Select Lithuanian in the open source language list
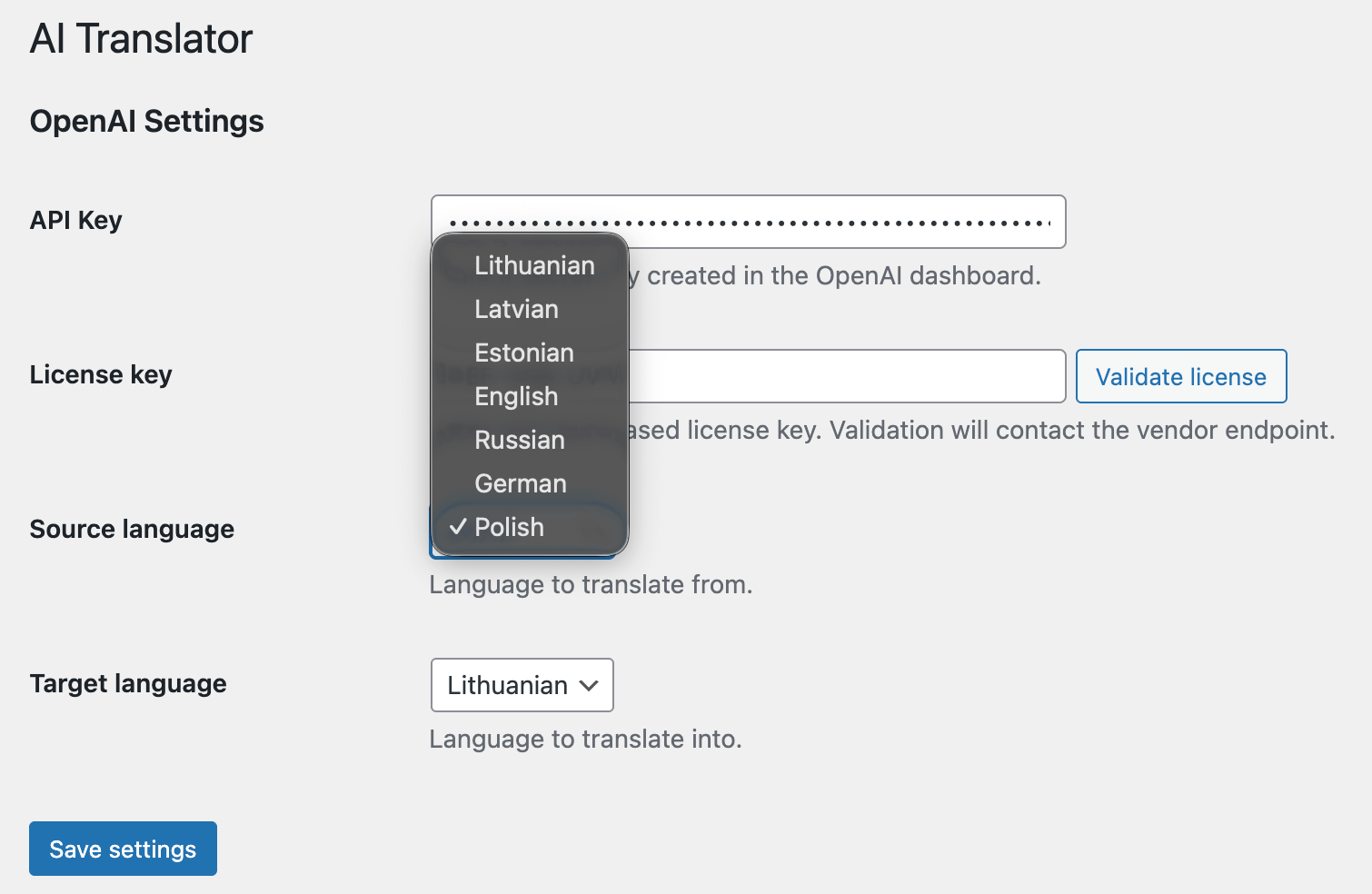Screen dimensions: 1372x894 533,265
